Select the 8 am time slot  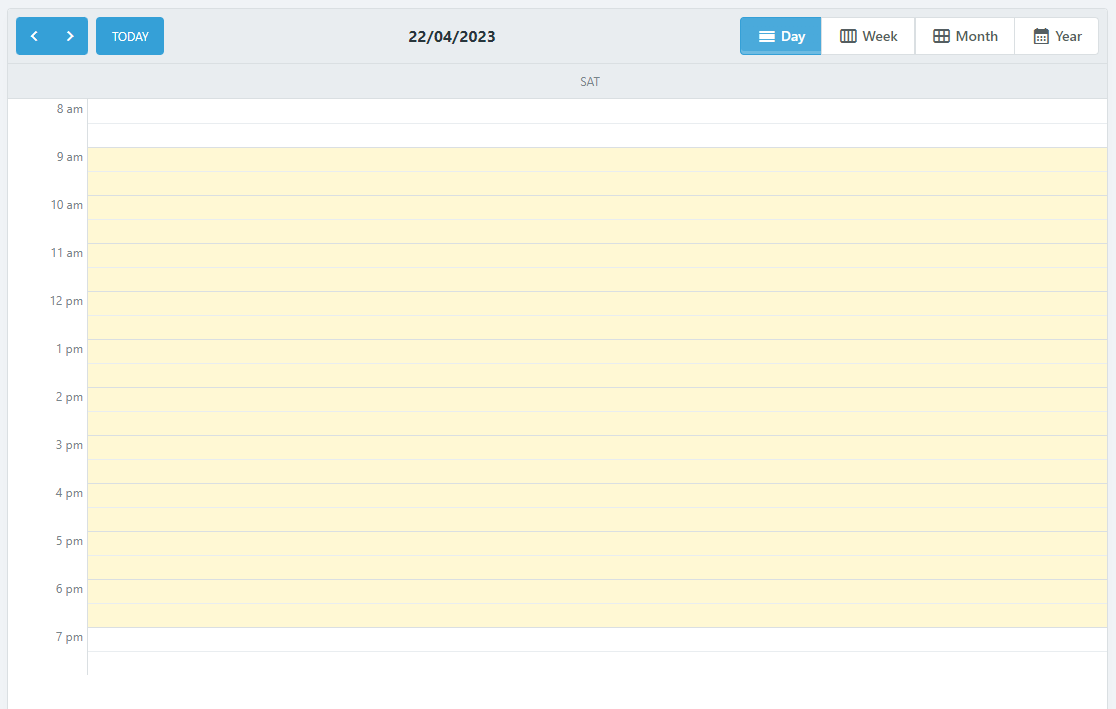[x=597, y=111]
